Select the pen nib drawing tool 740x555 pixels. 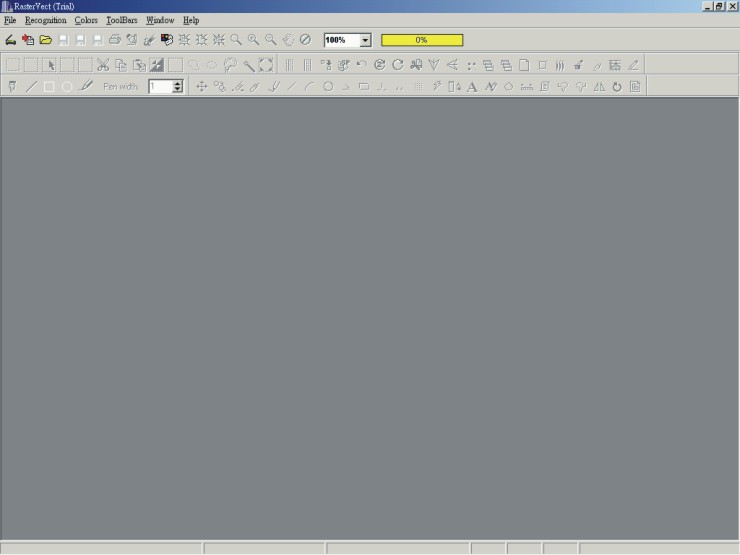pos(12,87)
